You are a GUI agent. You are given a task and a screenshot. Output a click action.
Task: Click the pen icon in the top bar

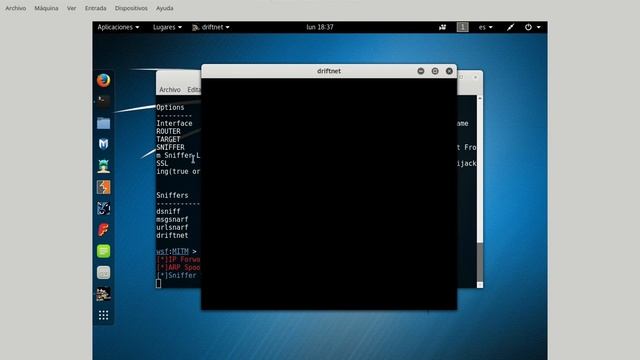[x=510, y=27]
